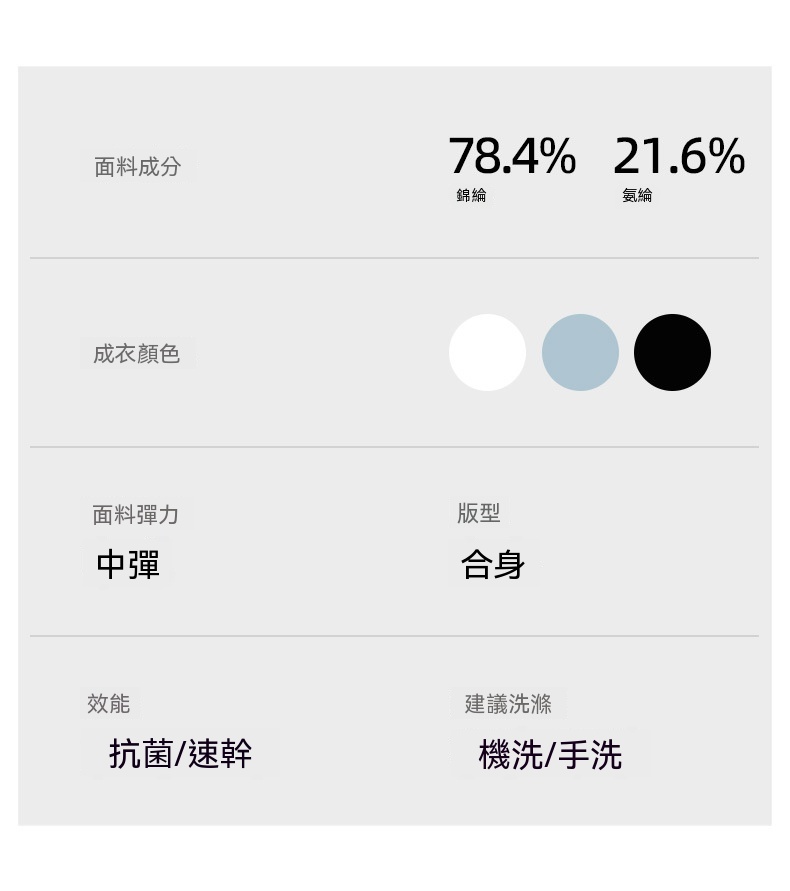Click the 建議洗滌 heading
The image size is (790, 891).
[508, 704]
